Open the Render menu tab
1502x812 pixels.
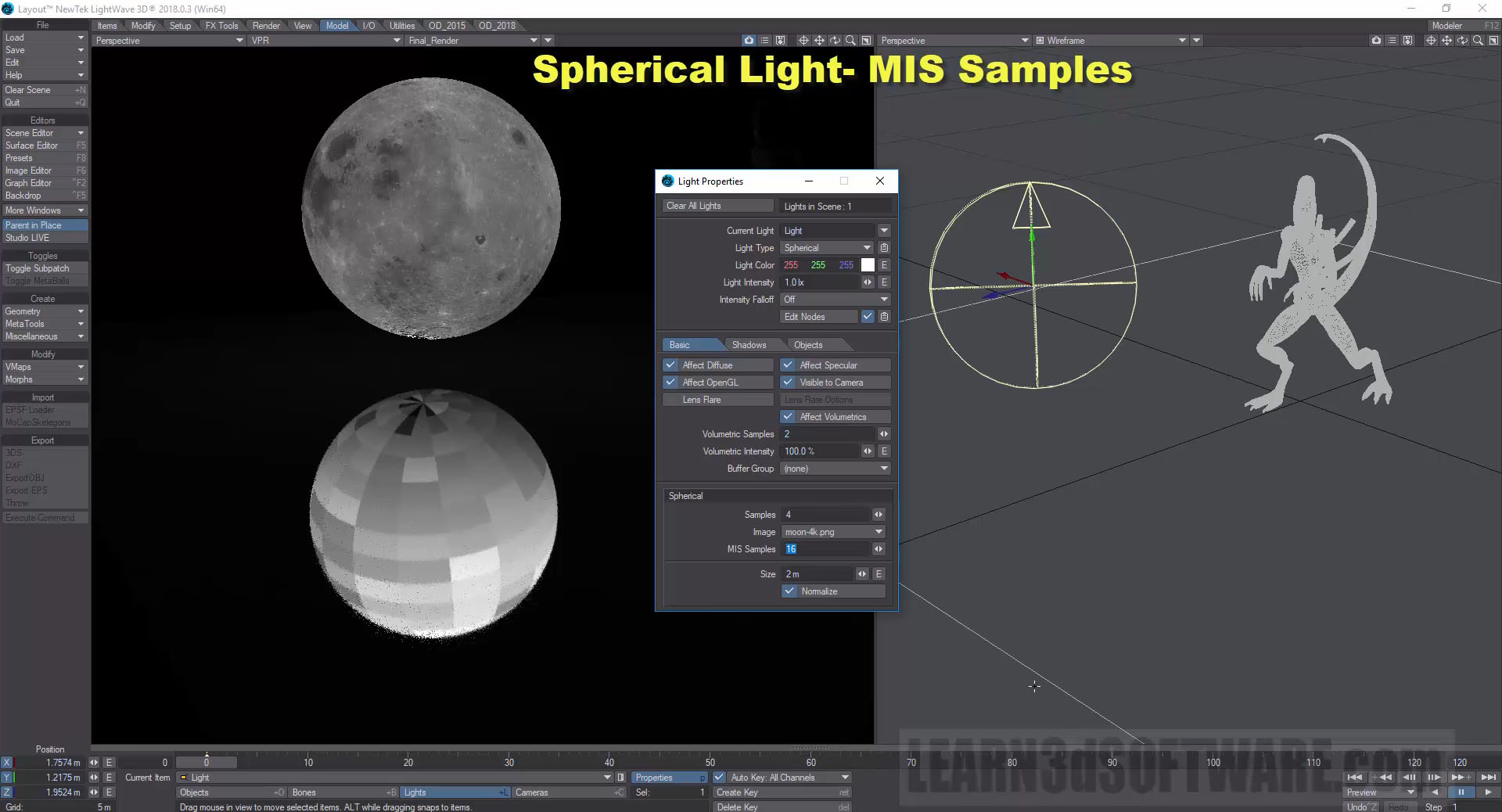[266, 26]
